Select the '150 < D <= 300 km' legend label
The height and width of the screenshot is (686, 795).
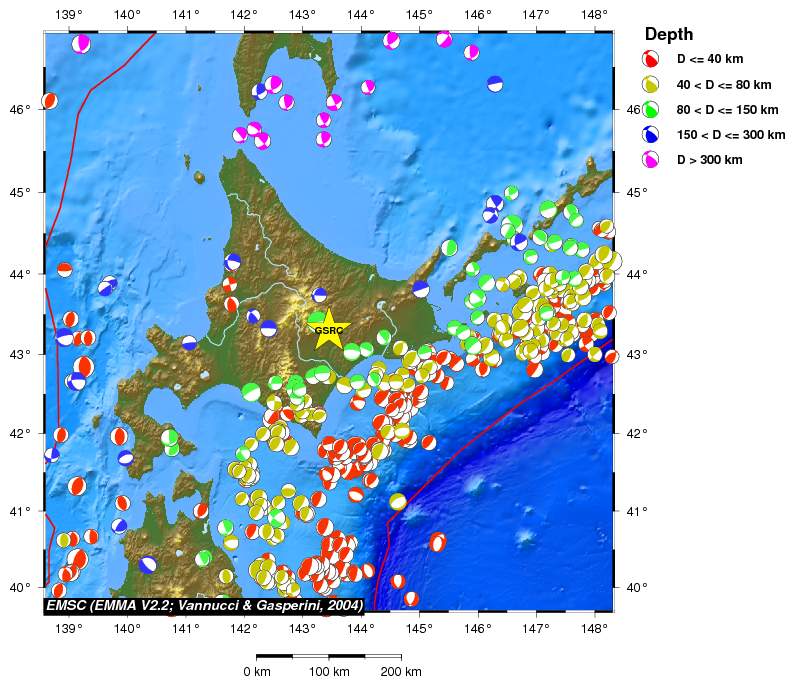pos(731,135)
